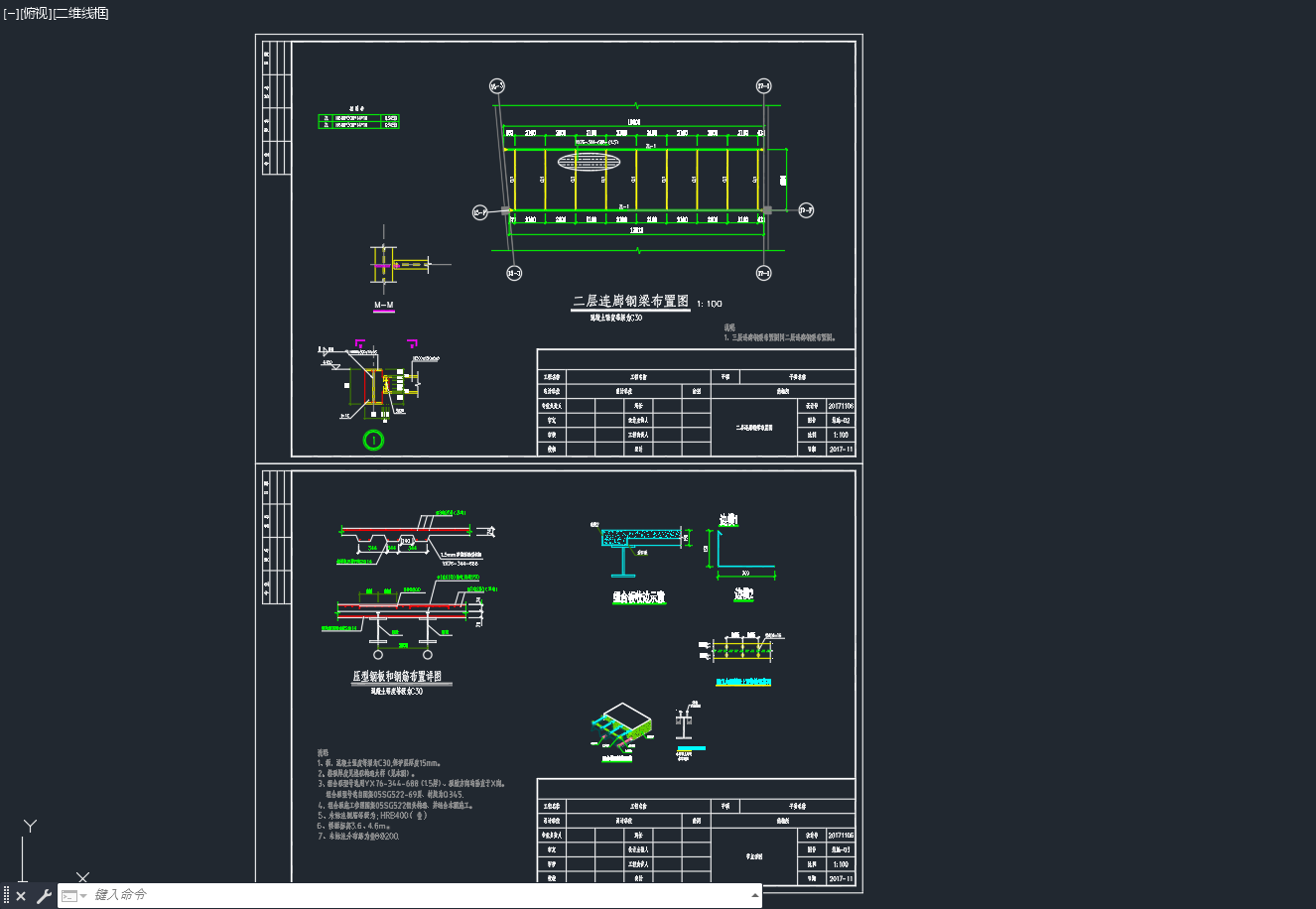Close the command line window
1316x909 pixels.
21,896
